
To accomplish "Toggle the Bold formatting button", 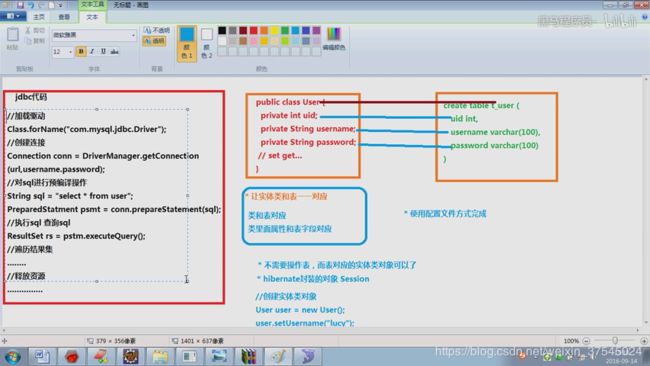I will point(81,51).
